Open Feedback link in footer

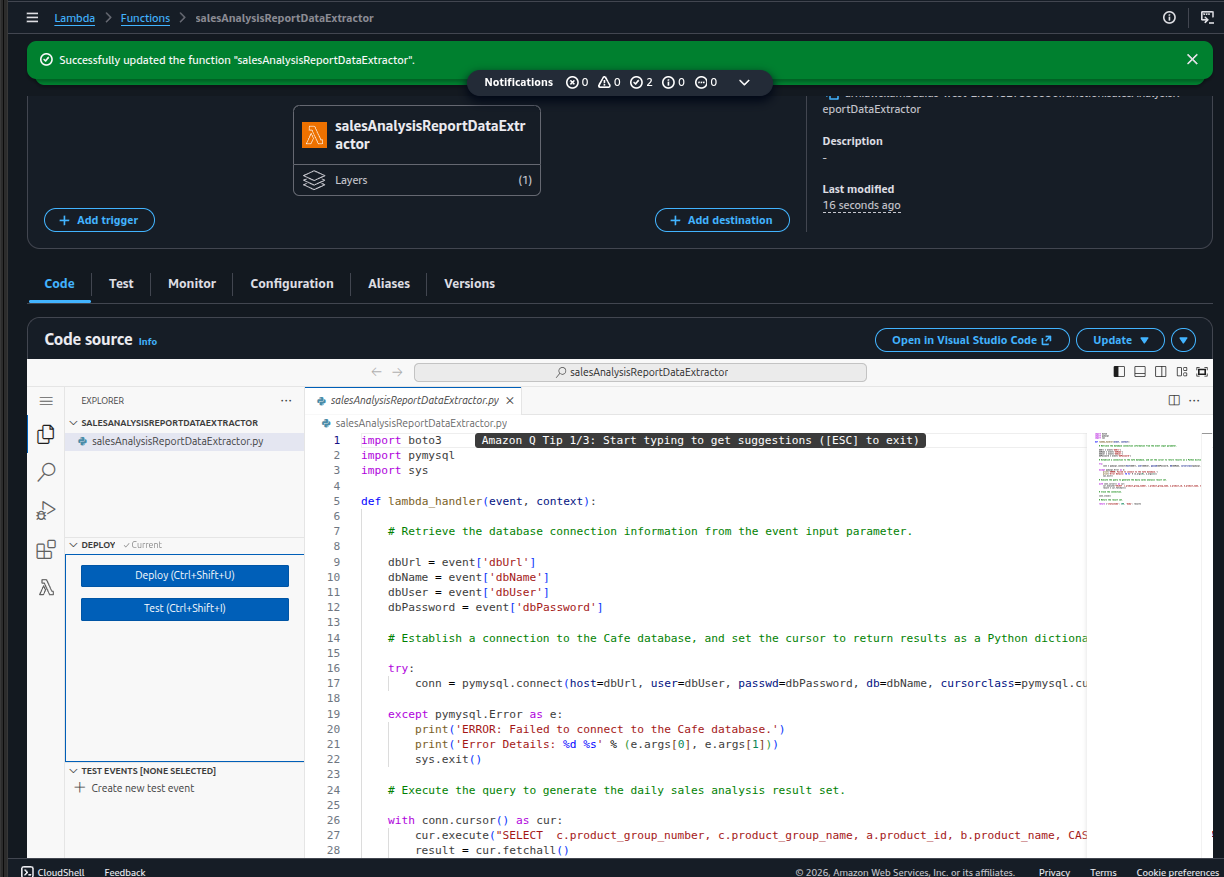tap(125, 872)
